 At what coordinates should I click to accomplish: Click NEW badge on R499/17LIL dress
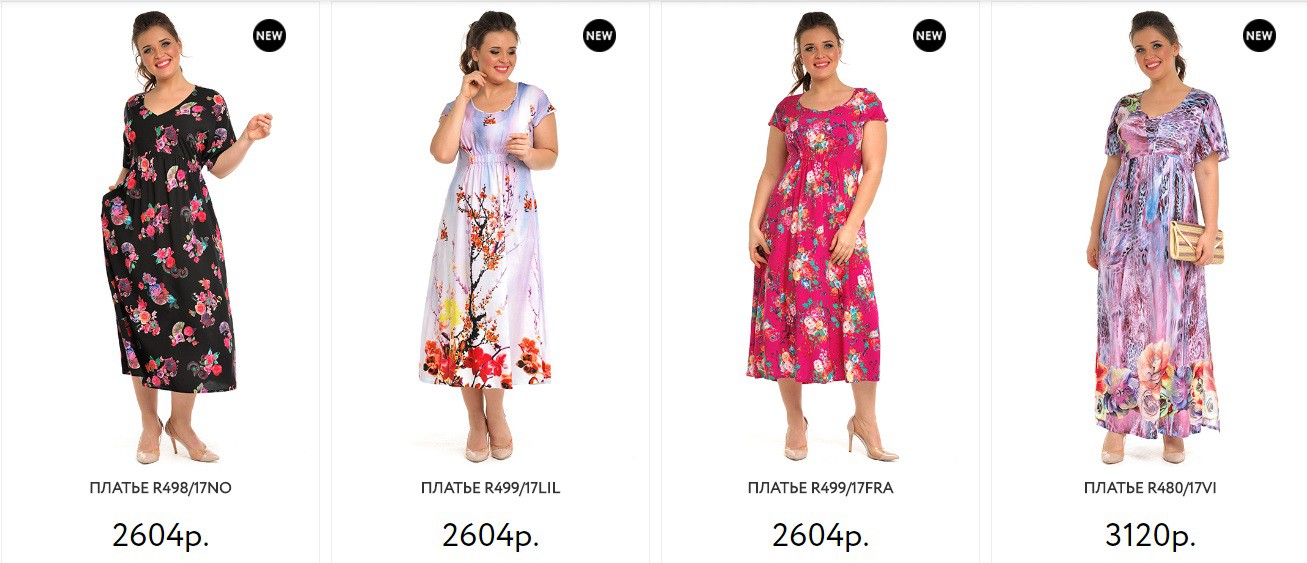599,36
